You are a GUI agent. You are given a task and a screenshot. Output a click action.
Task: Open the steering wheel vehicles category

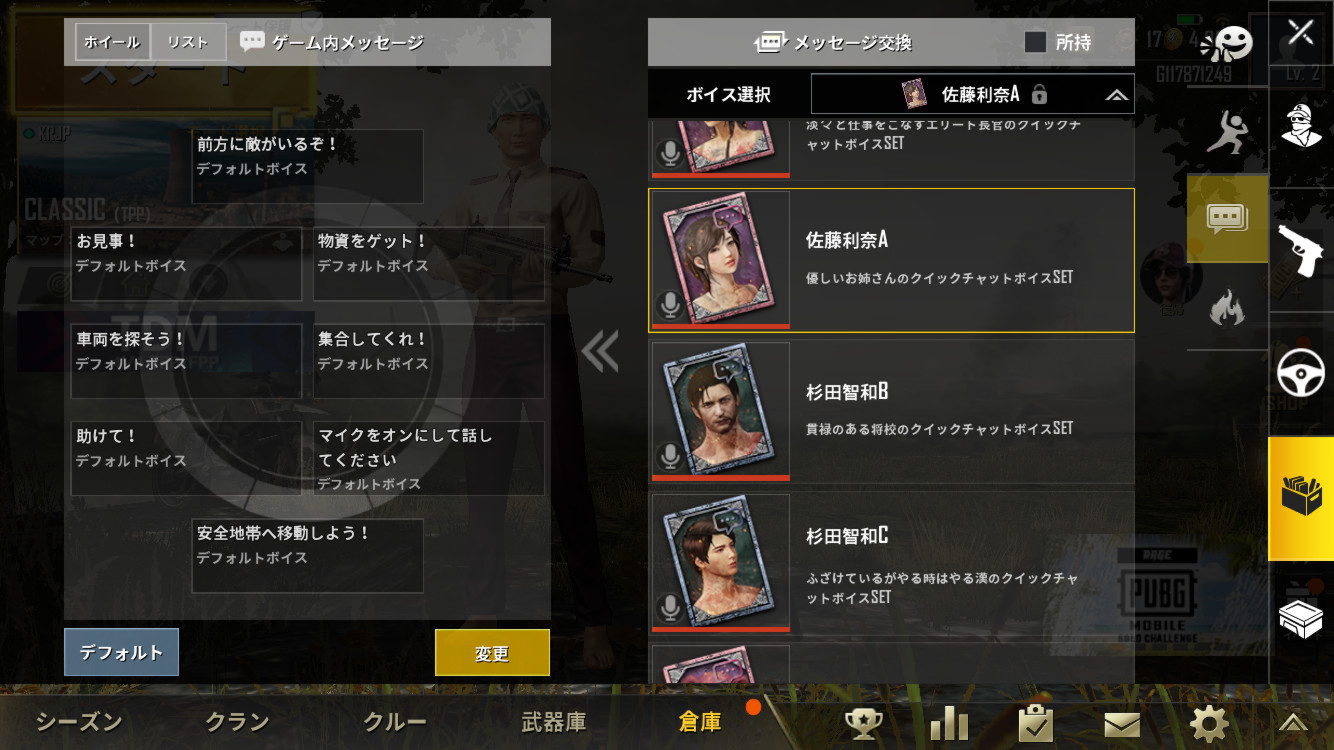coord(1301,374)
